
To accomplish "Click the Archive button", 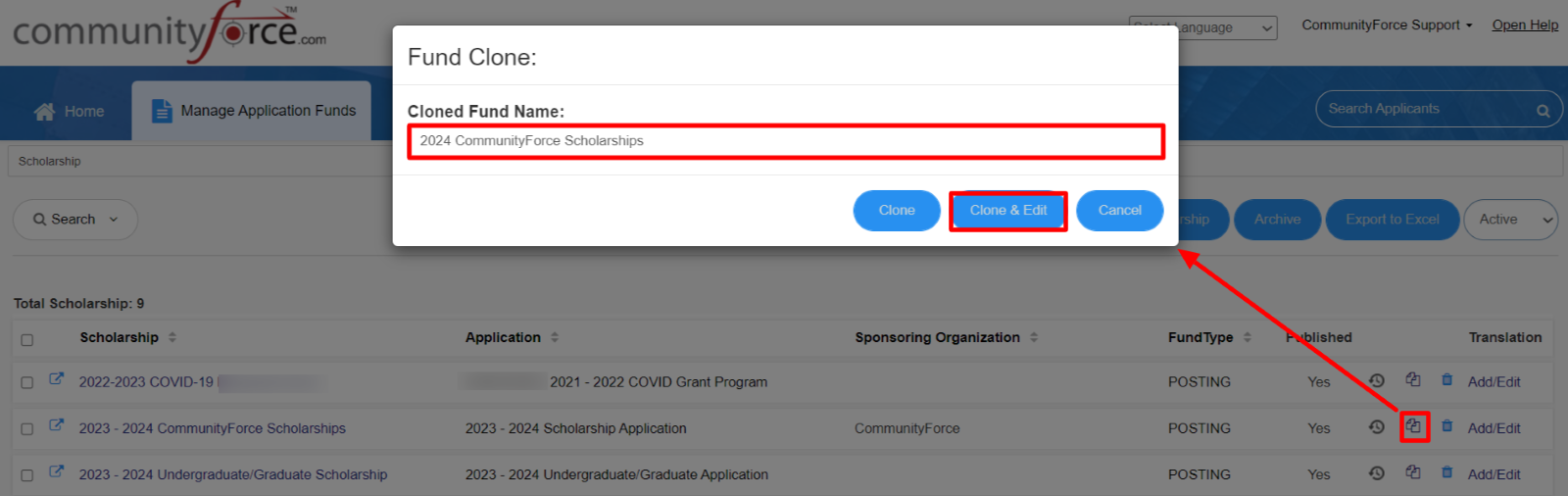I will click(1277, 220).
